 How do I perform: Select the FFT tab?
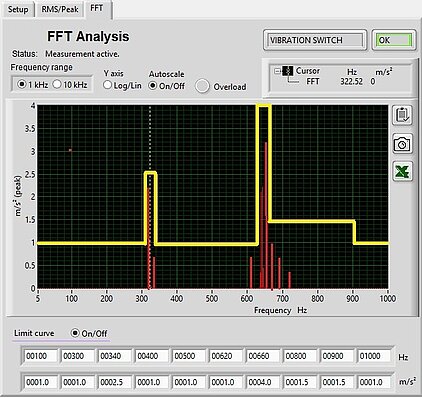[x=97, y=9]
